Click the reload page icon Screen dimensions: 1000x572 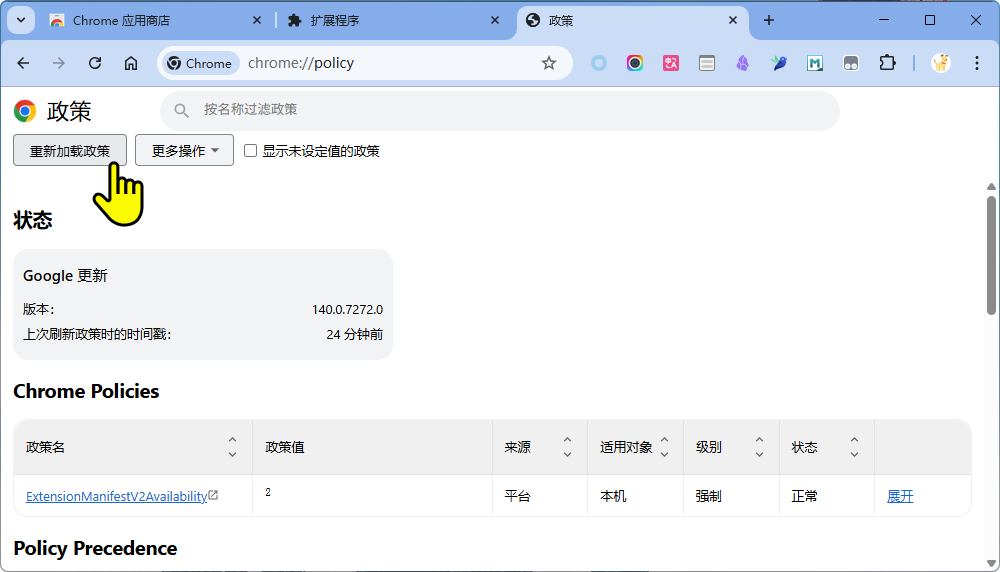tap(95, 63)
